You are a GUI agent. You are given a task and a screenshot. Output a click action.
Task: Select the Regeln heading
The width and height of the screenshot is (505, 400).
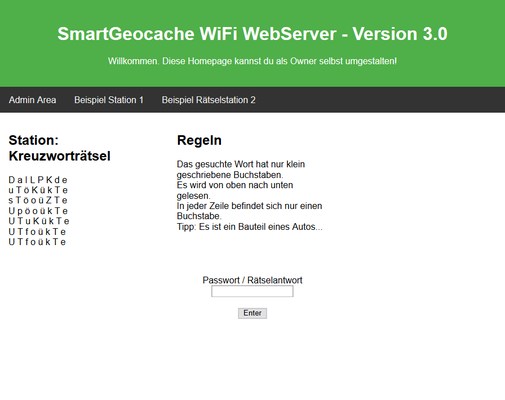click(199, 140)
